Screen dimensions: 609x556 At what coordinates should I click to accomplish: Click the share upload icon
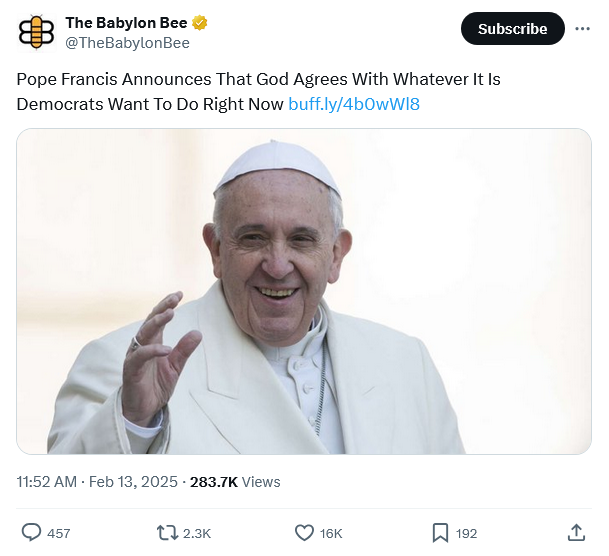pos(576,533)
